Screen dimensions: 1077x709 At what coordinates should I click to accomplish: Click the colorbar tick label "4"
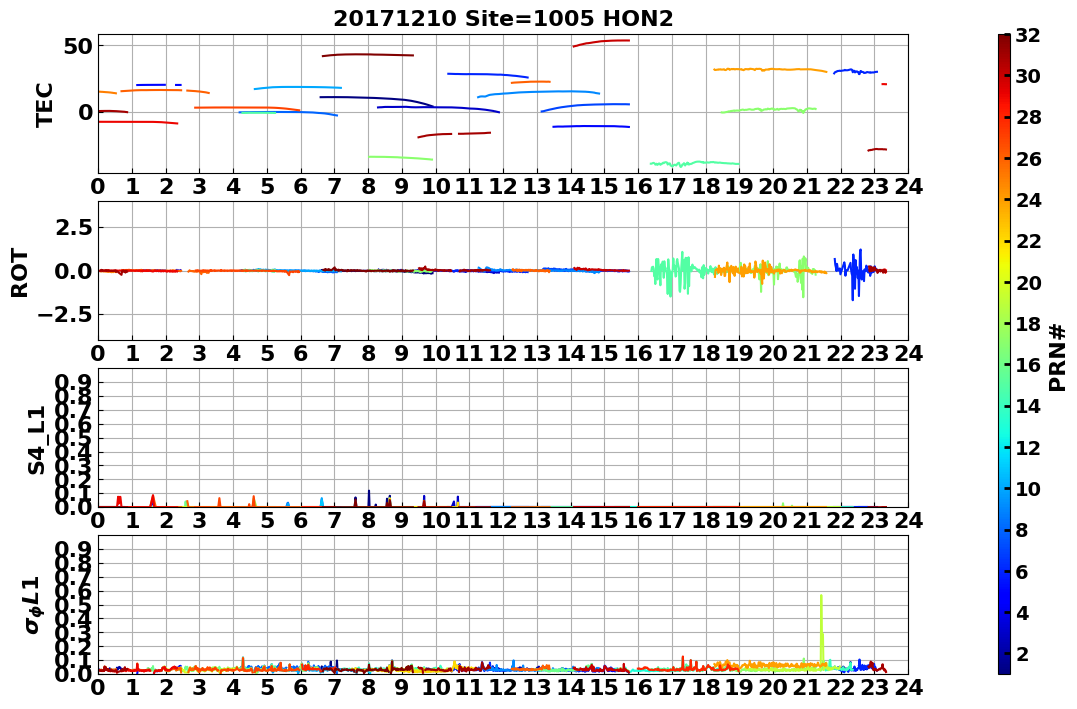[x=1023, y=612]
